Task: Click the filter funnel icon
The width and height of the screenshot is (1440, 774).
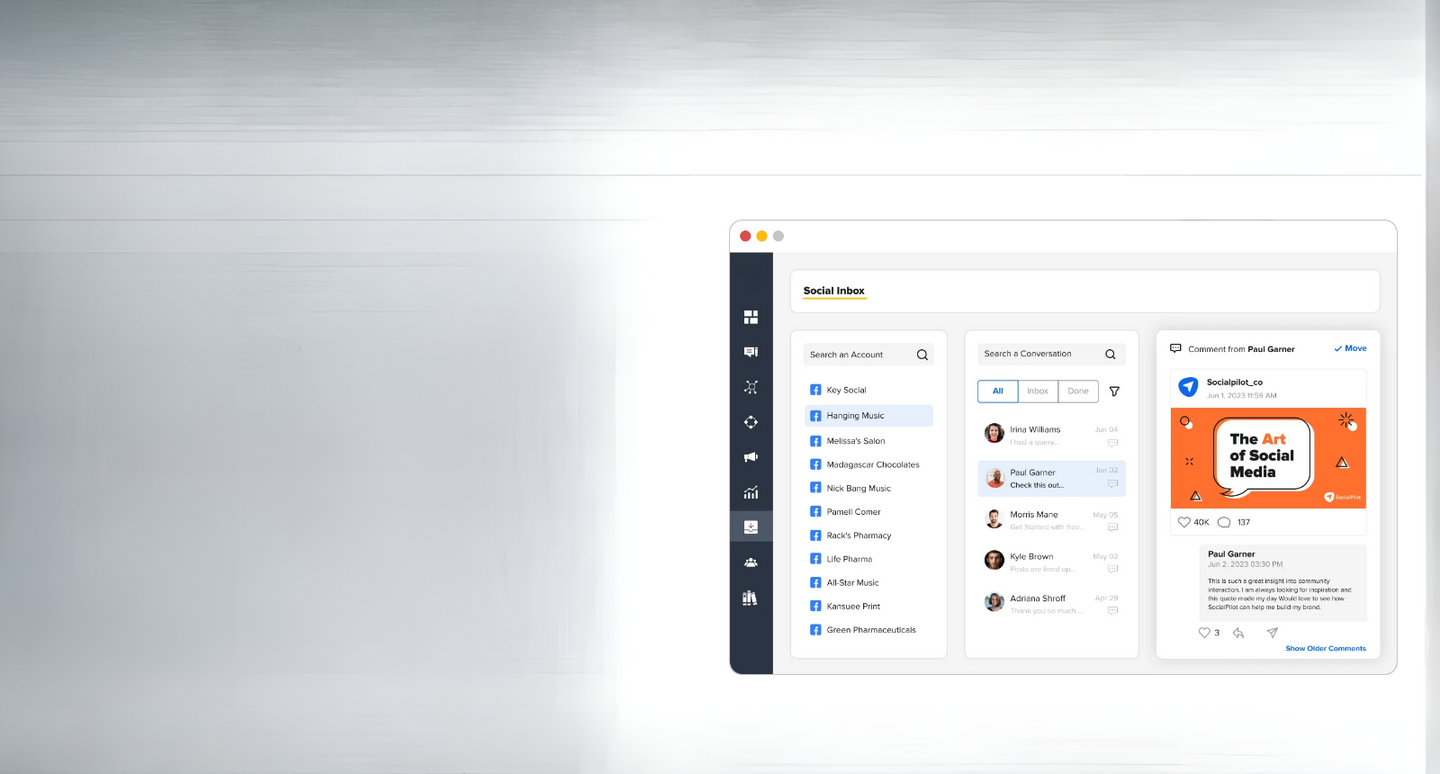Action: [x=1114, y=391]
